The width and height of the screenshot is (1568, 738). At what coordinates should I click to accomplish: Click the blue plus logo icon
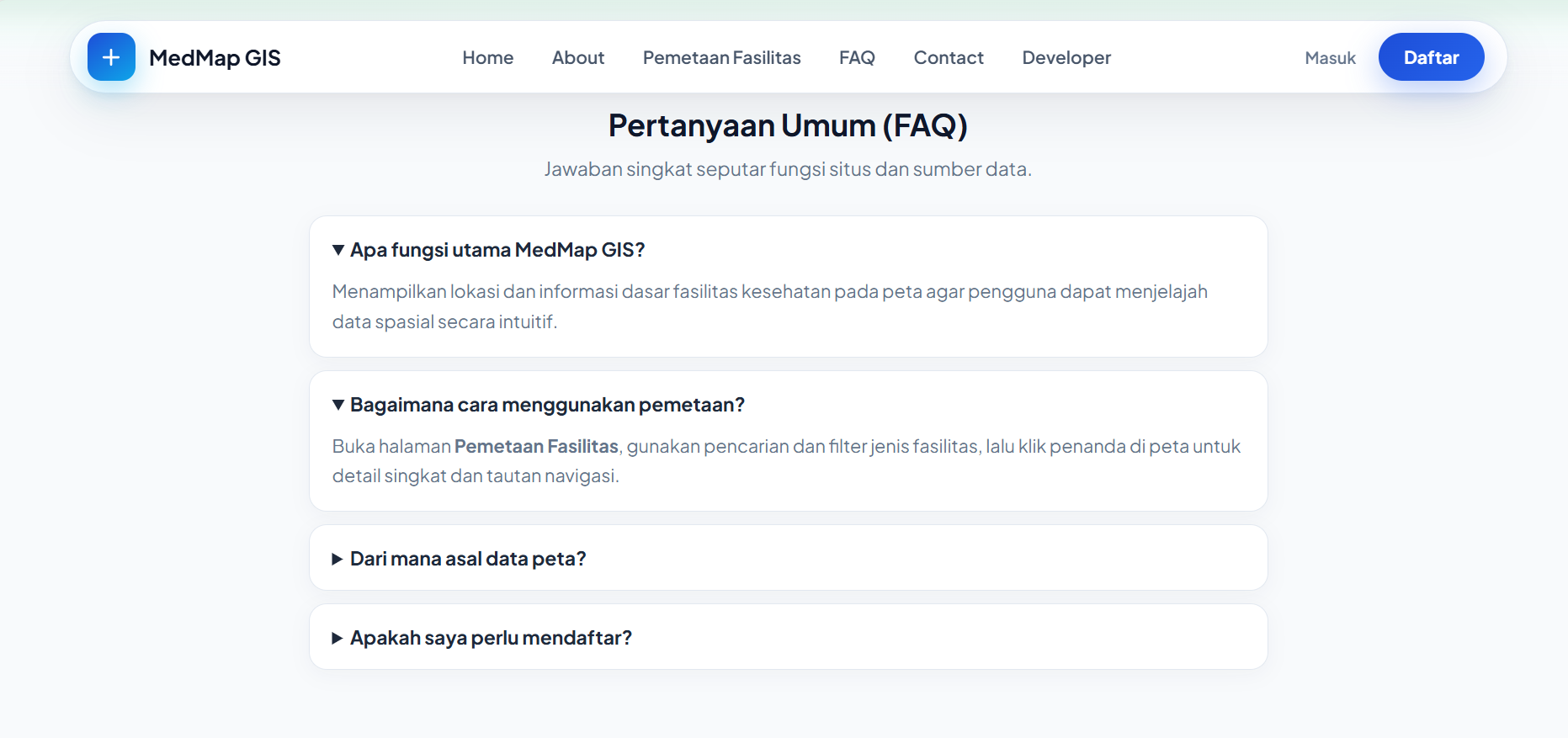pos(111,57)
